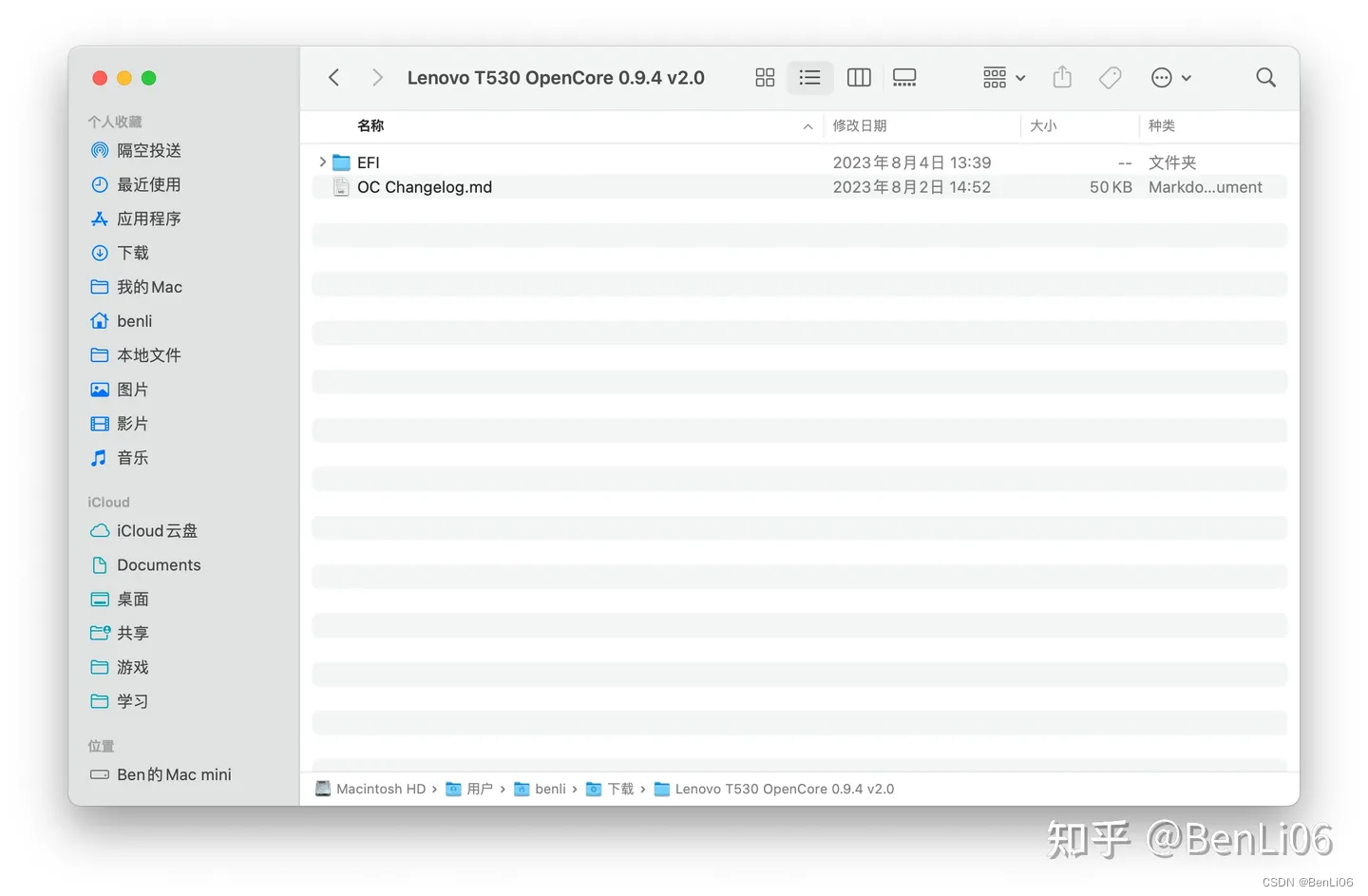Open 应用程序 in sidebar
Viewport: 1368px width, 896px height.
click(x=135, y=219)
